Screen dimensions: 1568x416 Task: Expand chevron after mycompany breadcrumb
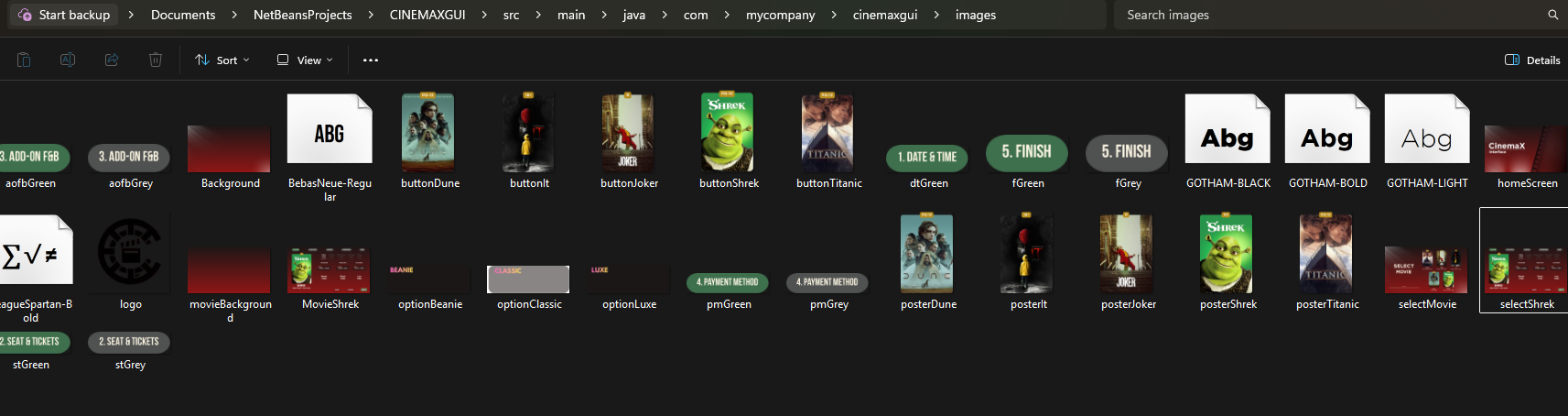pos(834,15)
